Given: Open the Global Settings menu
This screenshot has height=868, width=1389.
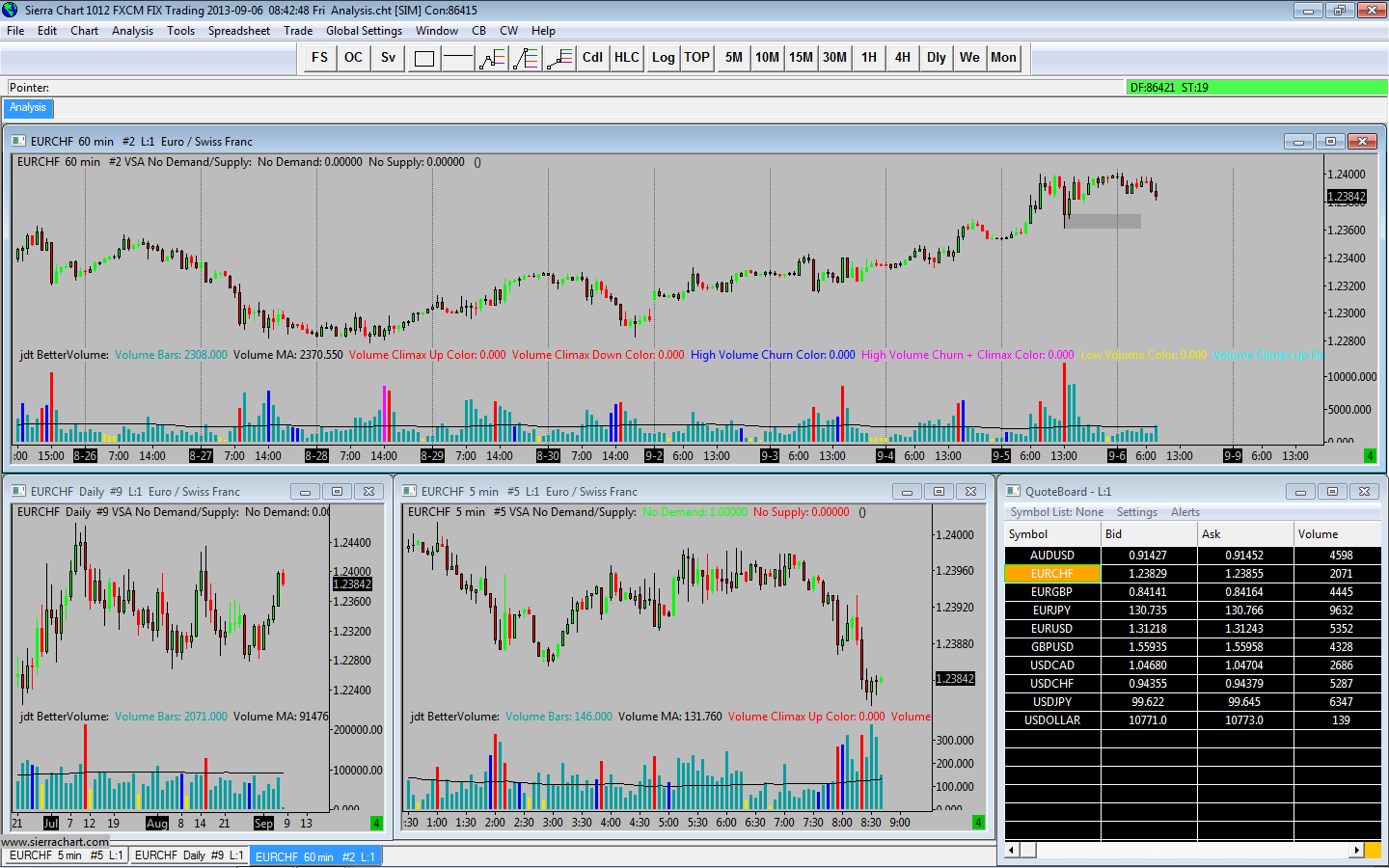Looking at the screenshot, I should pyautogui.click(x=365, y=31).
